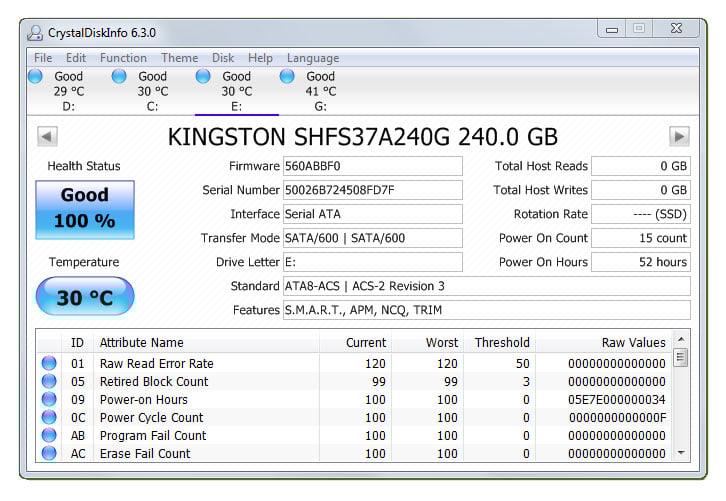Select disk C: status orb

(119, 76)
